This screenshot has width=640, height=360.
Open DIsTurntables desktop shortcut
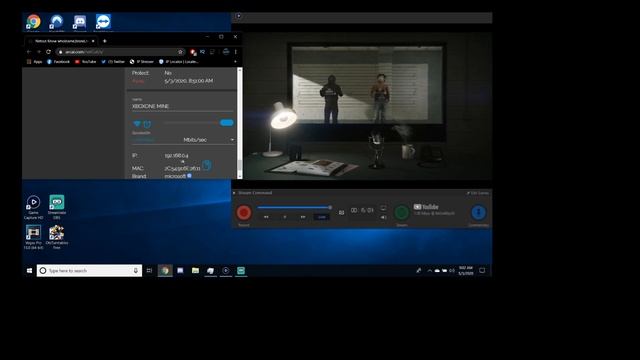[57, 237]
